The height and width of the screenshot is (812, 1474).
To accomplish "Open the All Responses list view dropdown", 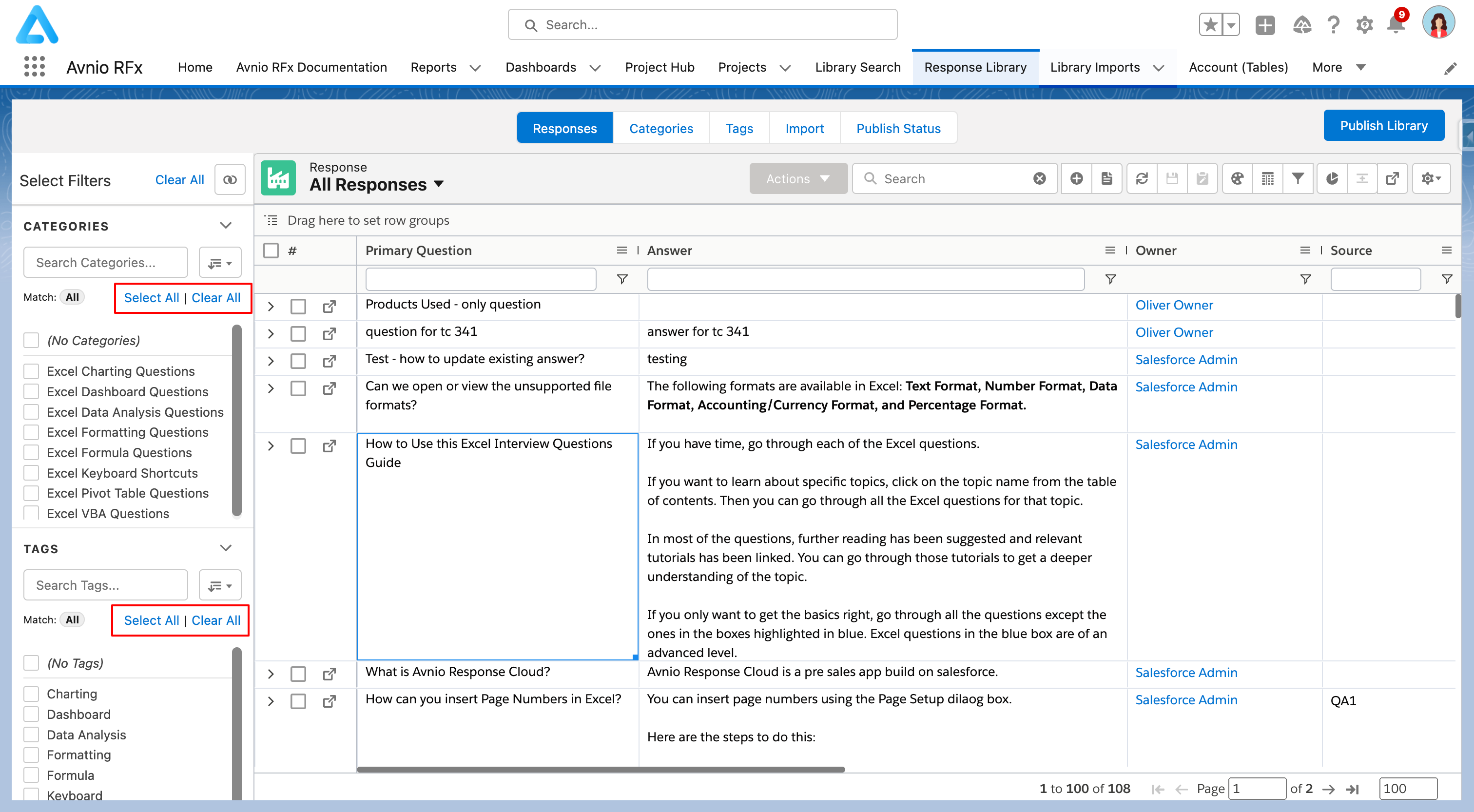I will click(439, 184).
